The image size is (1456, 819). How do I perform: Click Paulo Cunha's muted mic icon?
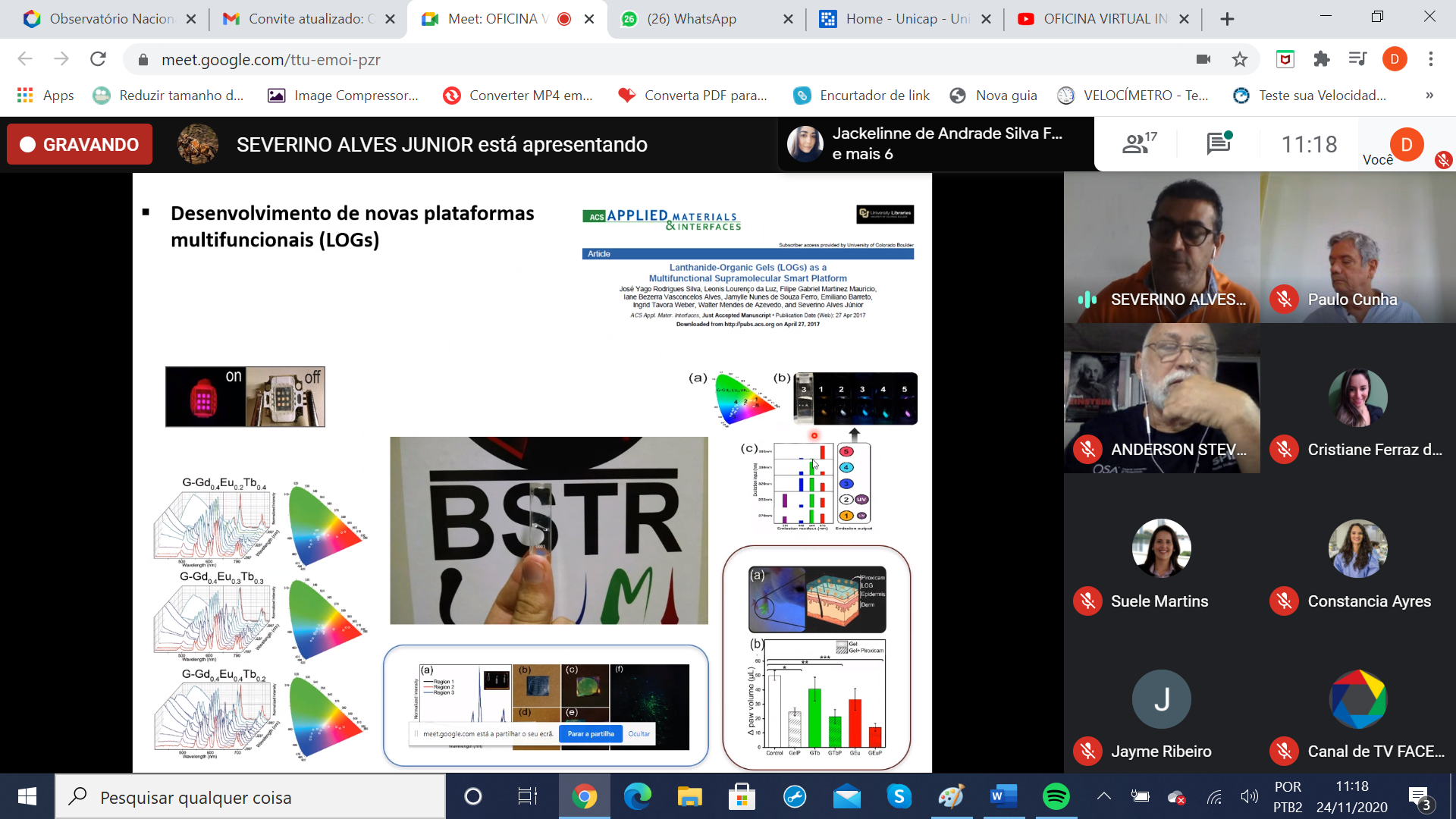(1284, 299)
